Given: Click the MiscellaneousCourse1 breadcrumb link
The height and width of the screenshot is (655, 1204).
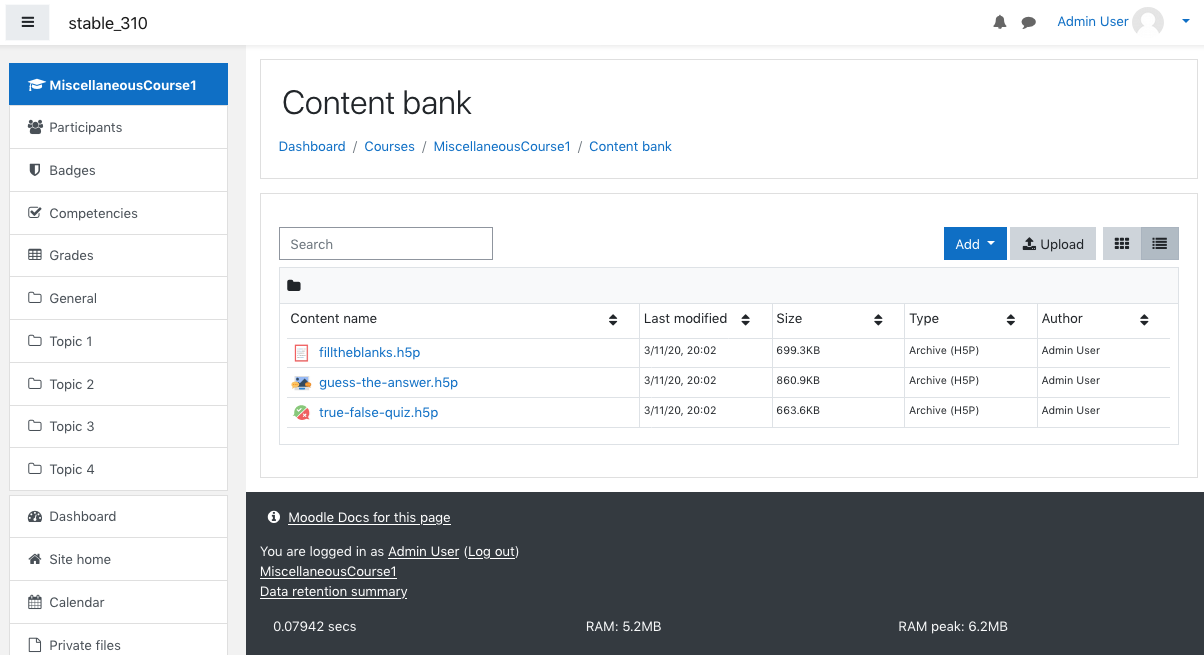Looking at the screenshot, I should [502, 146].
